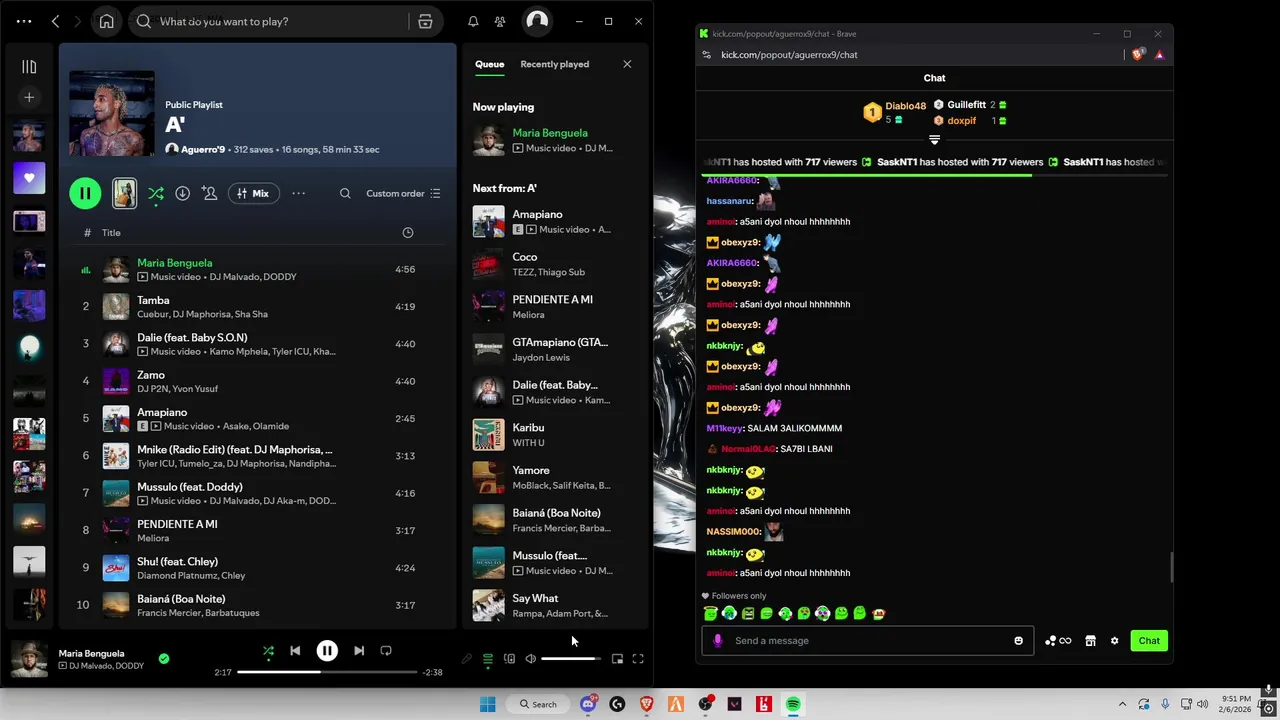Screen dimensions: 1280x720
Task: Navigate back in Spotify
Action: 56,21
